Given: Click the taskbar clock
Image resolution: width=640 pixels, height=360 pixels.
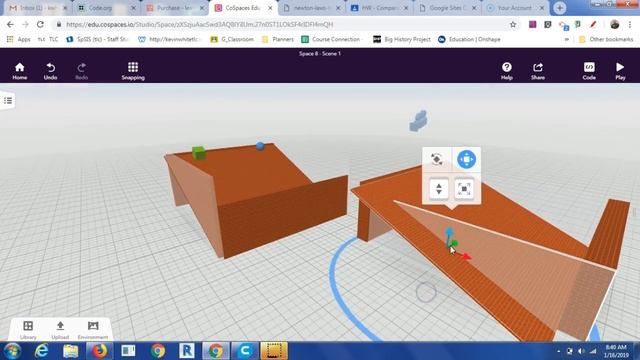Looking at the screenshot, I should [x=616, y=351].
